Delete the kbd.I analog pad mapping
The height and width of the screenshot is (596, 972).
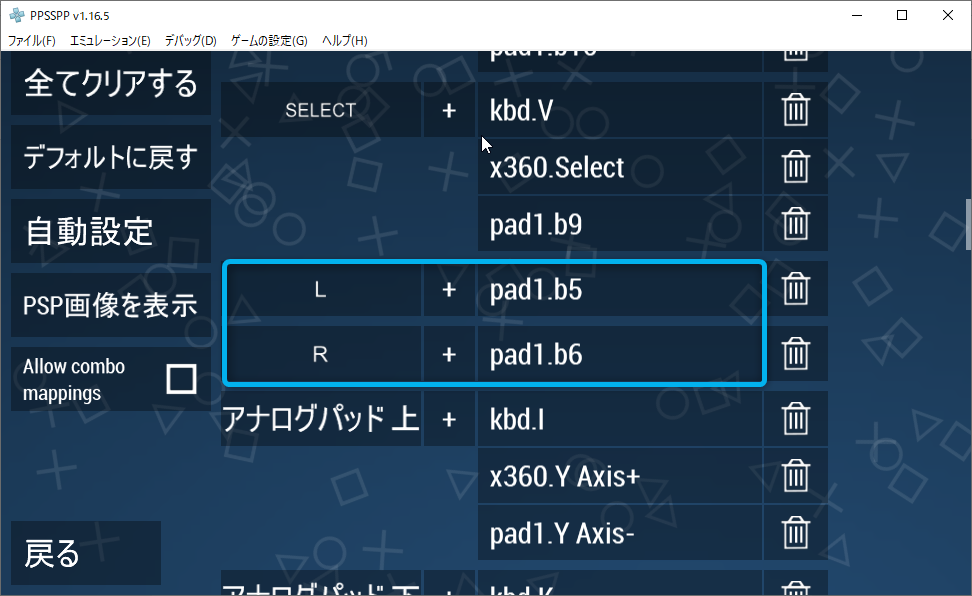(795, 418)
